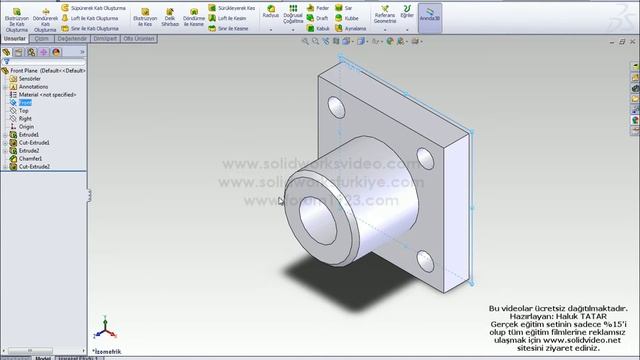Pick Sınır ile Kesme tool
640x360 pixels.
pyautogui.click(x=228, y=29)
